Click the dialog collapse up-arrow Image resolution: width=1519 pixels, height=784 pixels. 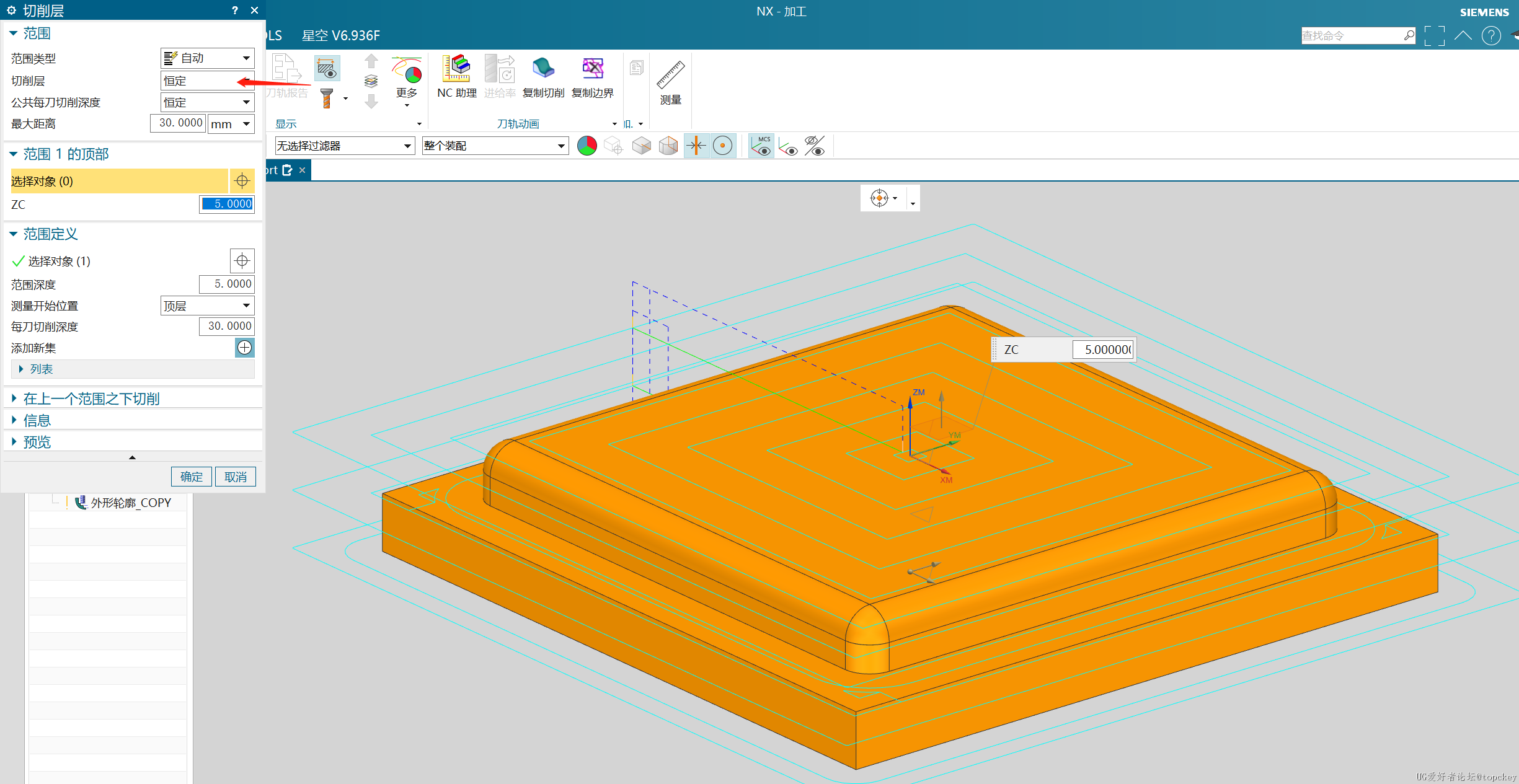[x=132, y=457]
